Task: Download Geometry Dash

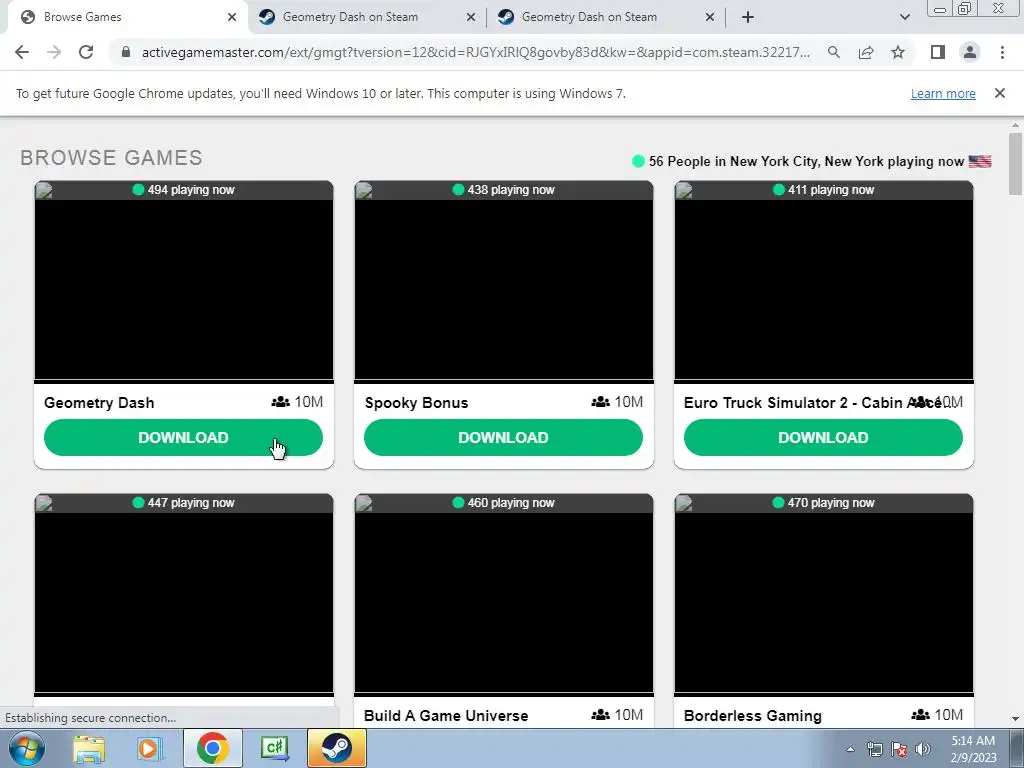Action: 184,438
